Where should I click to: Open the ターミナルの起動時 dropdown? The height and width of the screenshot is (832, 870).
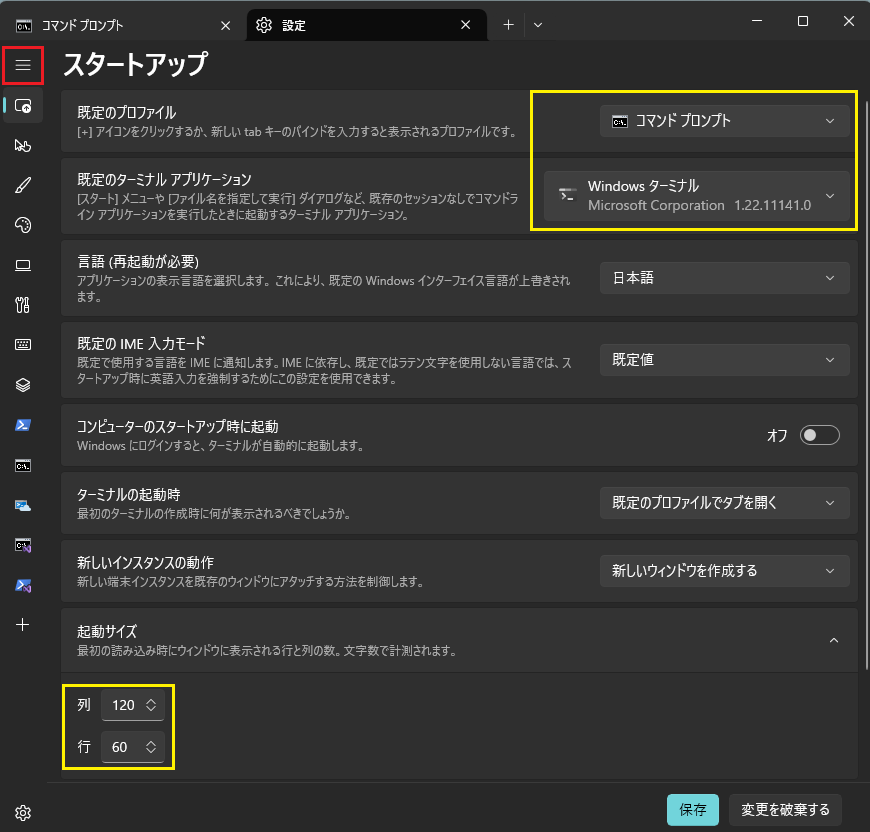(725, 503)
